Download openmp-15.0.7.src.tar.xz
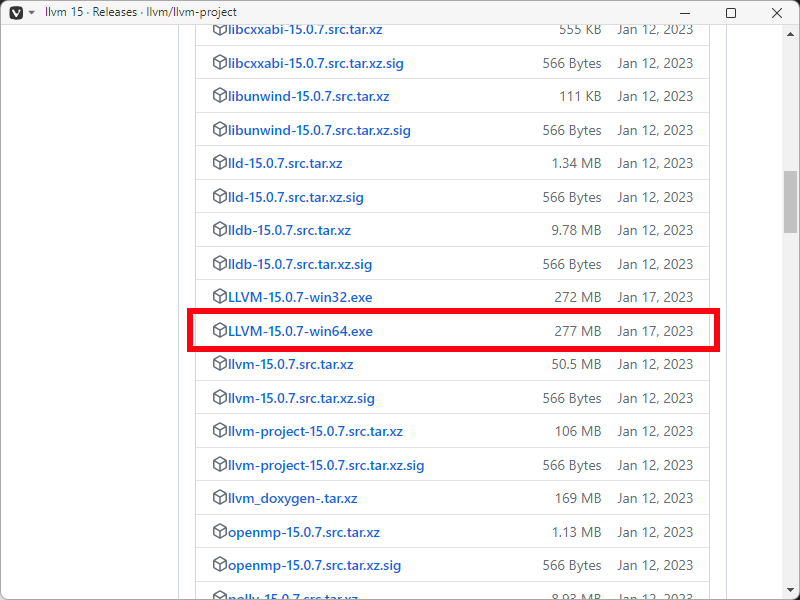 tap(304, 532)
